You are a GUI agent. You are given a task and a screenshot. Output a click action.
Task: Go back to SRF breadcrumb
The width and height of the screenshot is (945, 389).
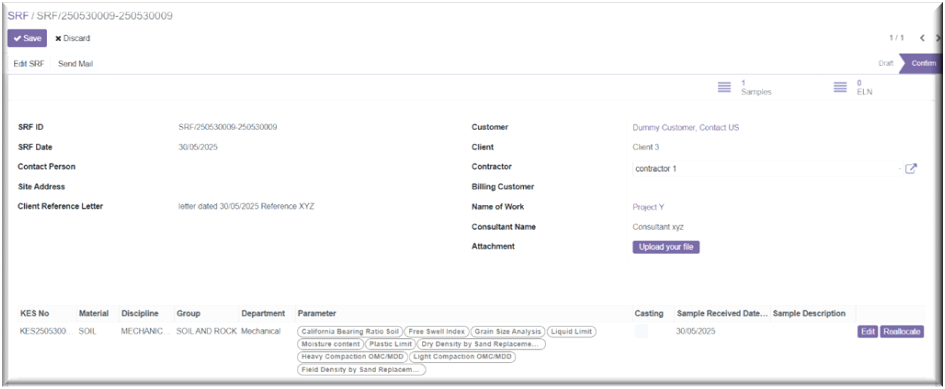point(17,16)
